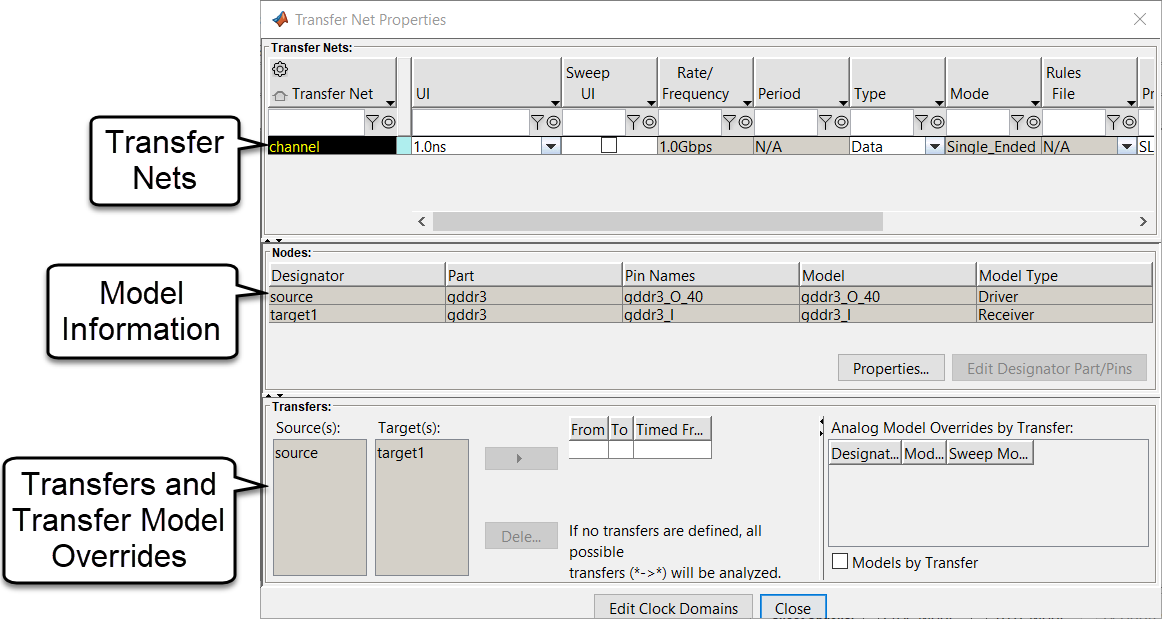The image size is (1162, 619).
Task: Click the gddr3_O_40 Model cell
Action: [x=888, y=297]
